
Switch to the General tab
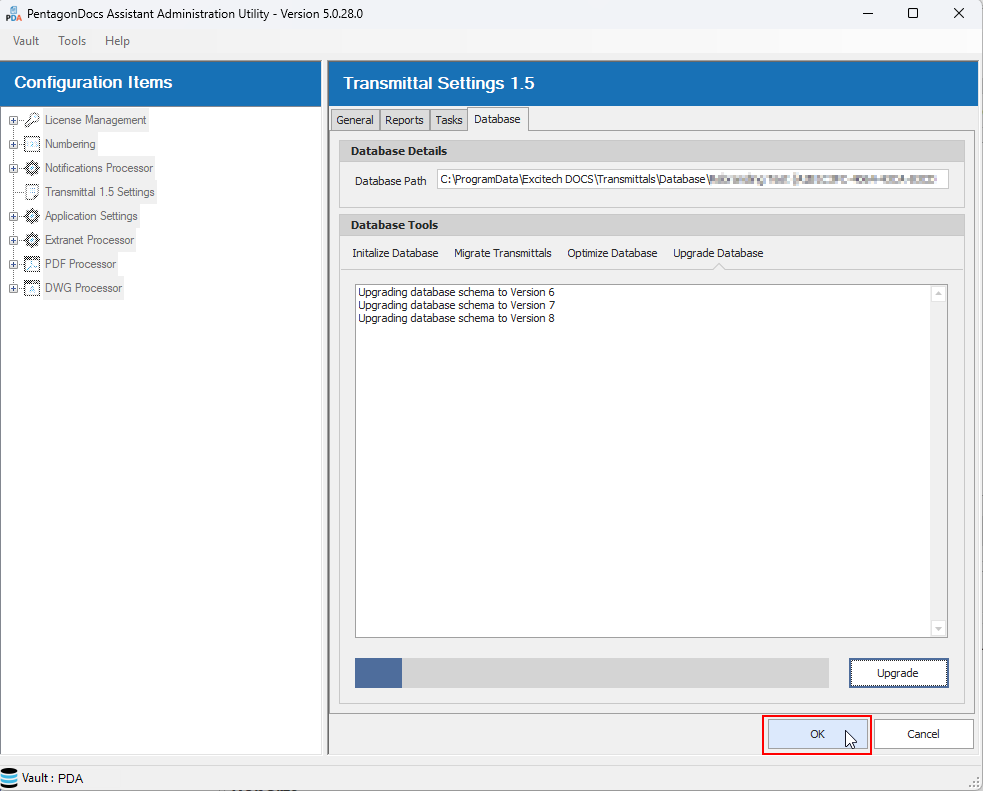click(x=354, y=120)
